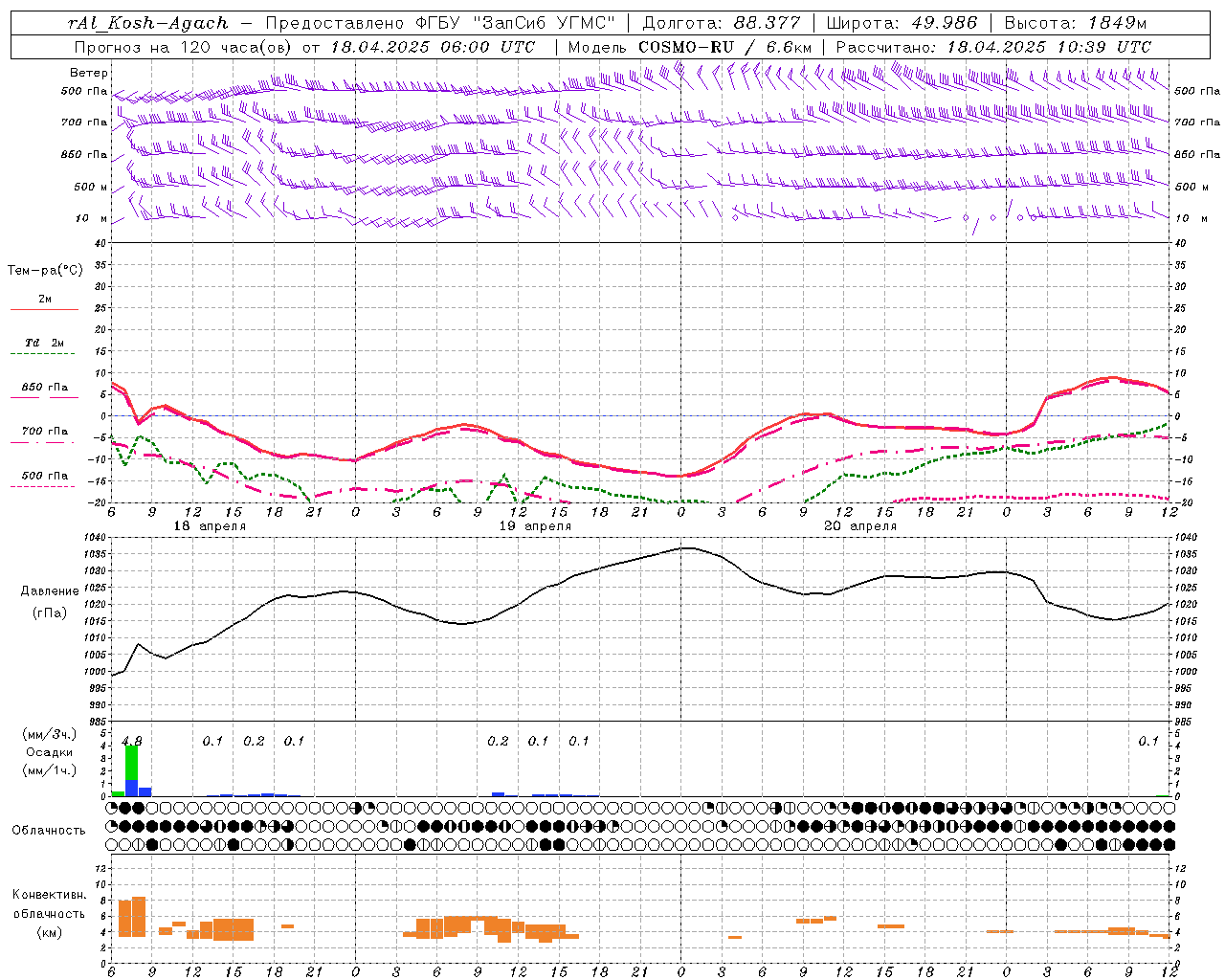Click the Осадки precipitation label
Screen dimensions: 1225x980
[49, 752]
